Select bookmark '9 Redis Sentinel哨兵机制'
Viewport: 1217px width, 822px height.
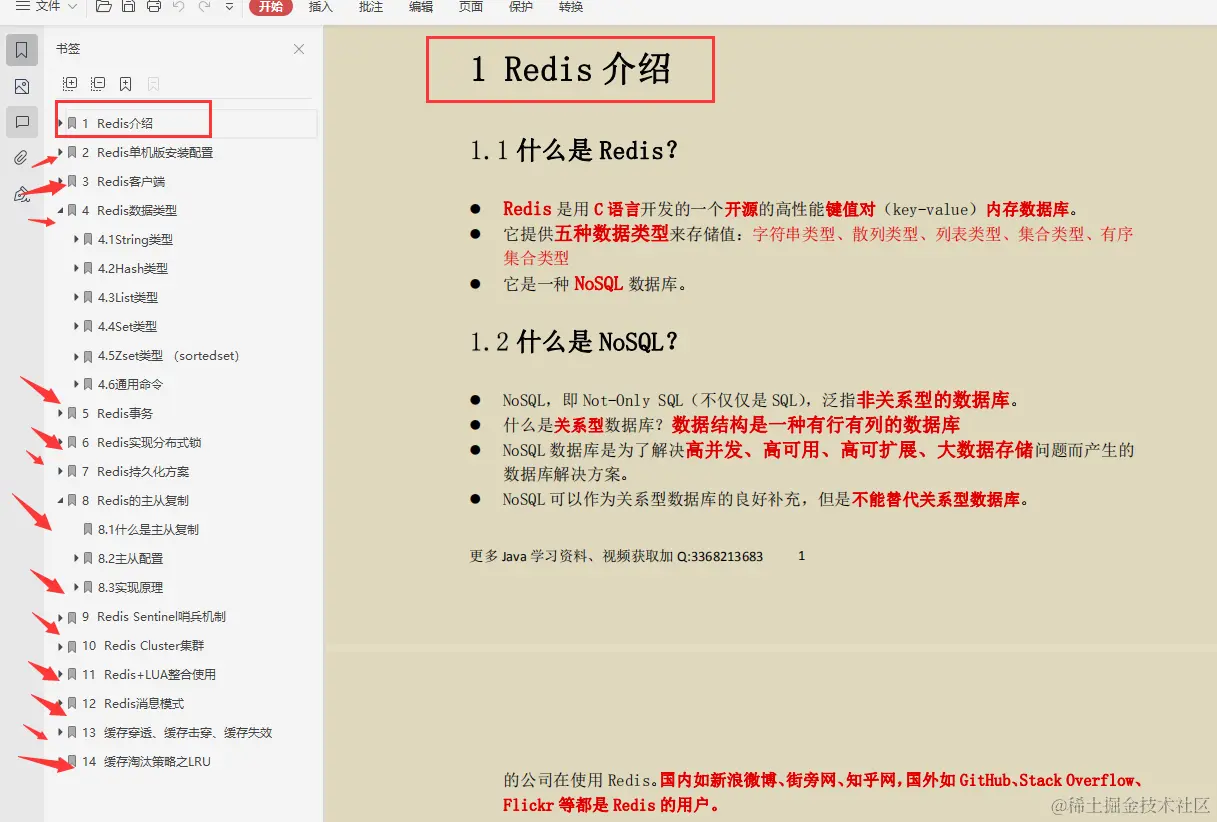(x=154, y=616)
